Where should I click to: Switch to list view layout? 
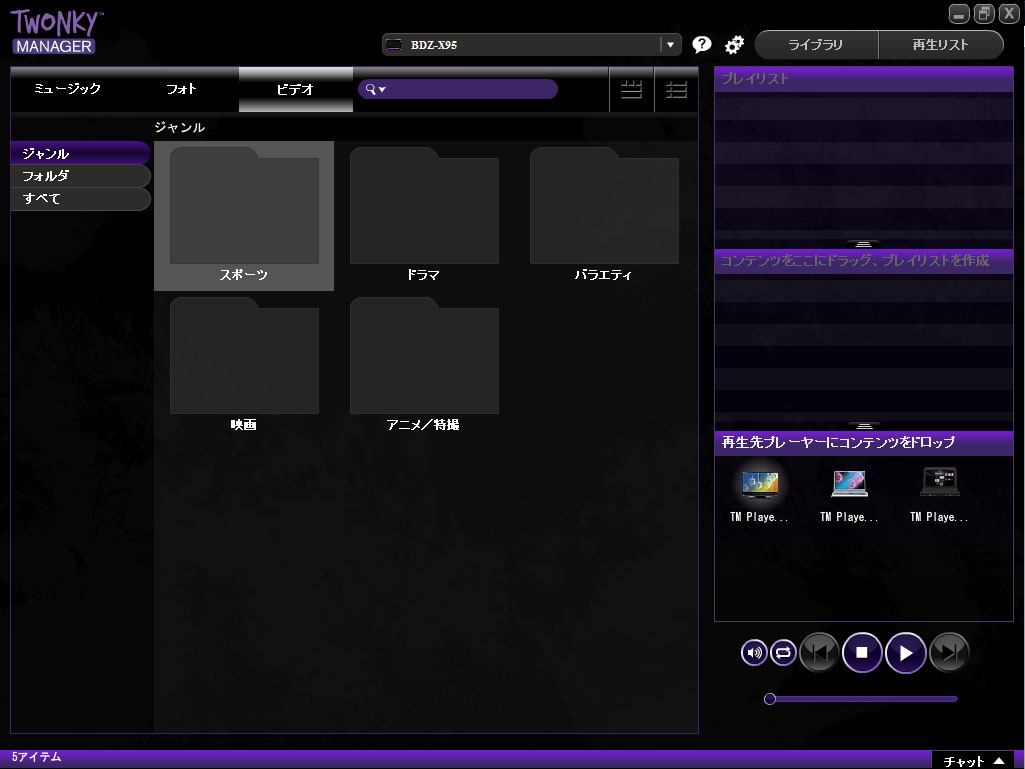pos(677,90)
